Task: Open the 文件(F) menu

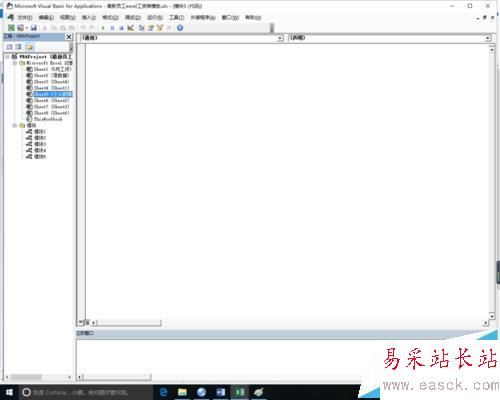Action: click(x=25, y=17)
